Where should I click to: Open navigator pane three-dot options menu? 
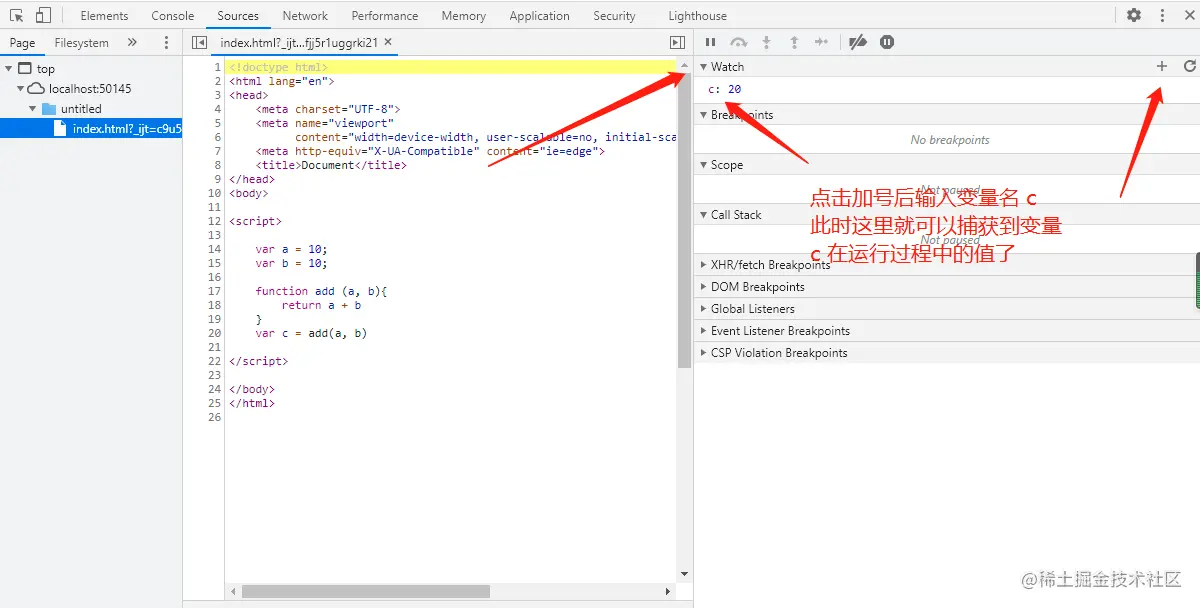(x=166, y=43)
